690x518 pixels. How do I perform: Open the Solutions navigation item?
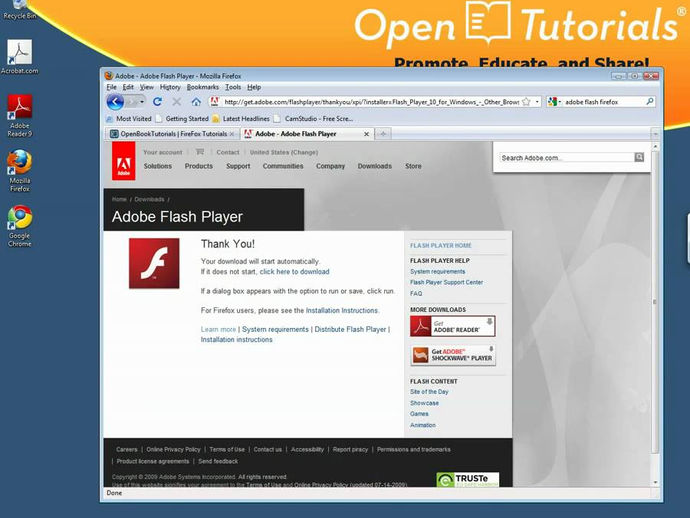(x=158, y=166)
